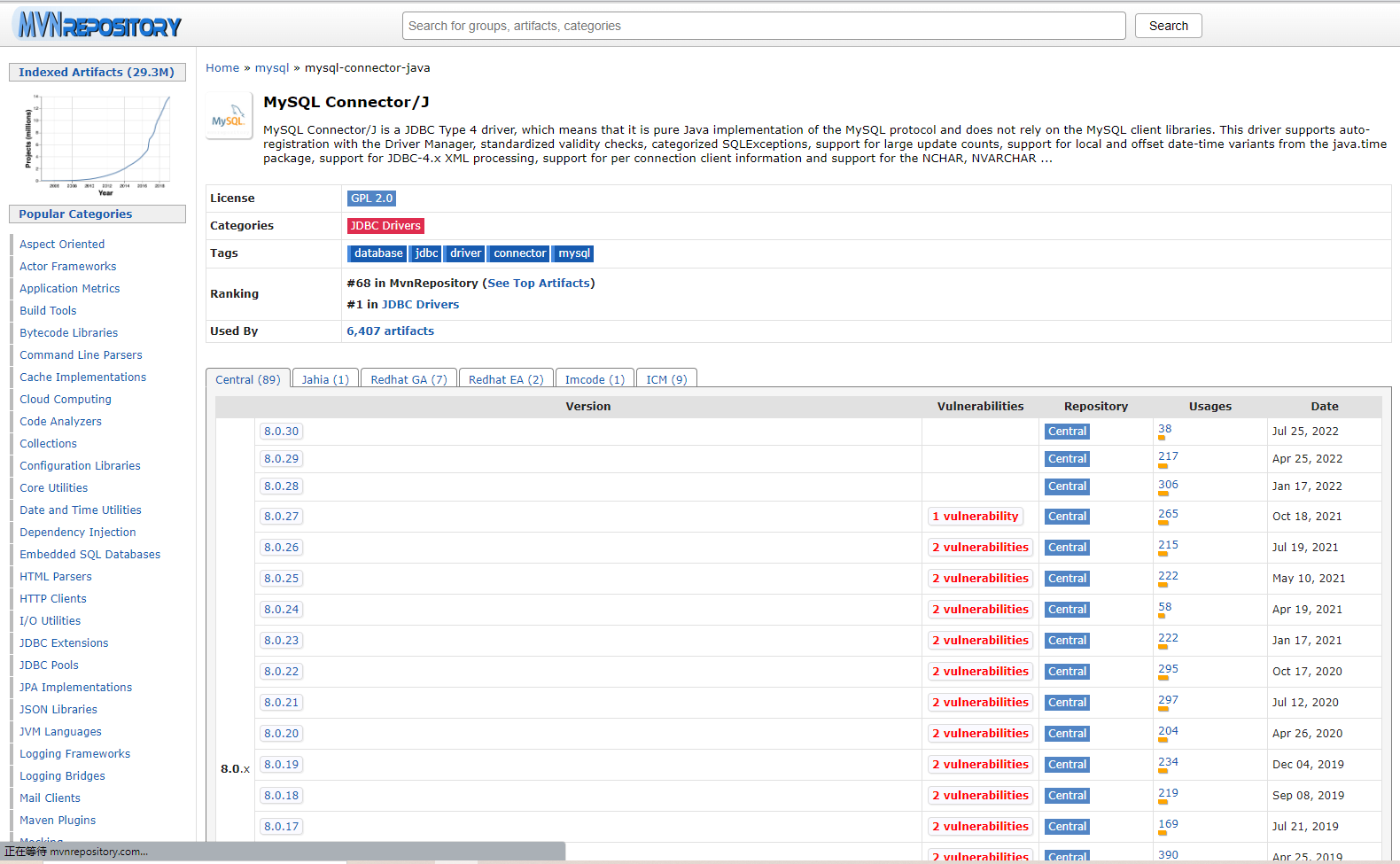Click Central repository badge for 8.0.24
The image size is (1400, 864).
pyautogui.click(x=1067, y=610)
